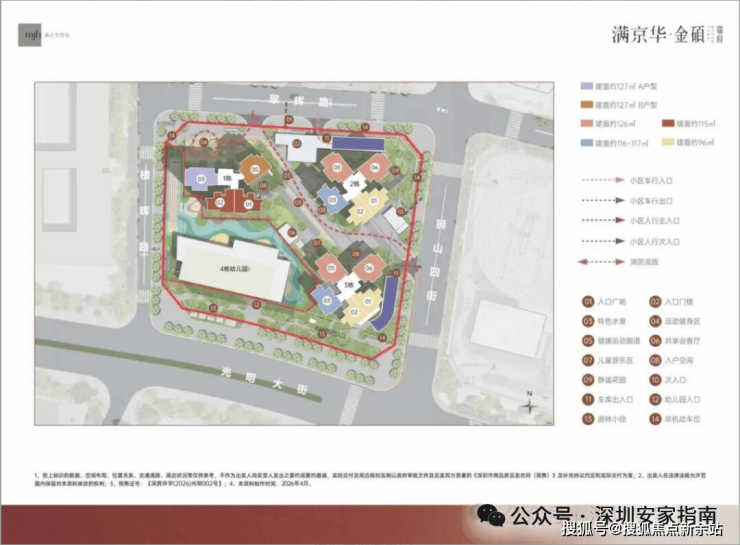Image resolution: width=740 pixels, height=545 pixels.
Task: Click legend marker 07 儿童游乐区
Action: tap(588, 361)
